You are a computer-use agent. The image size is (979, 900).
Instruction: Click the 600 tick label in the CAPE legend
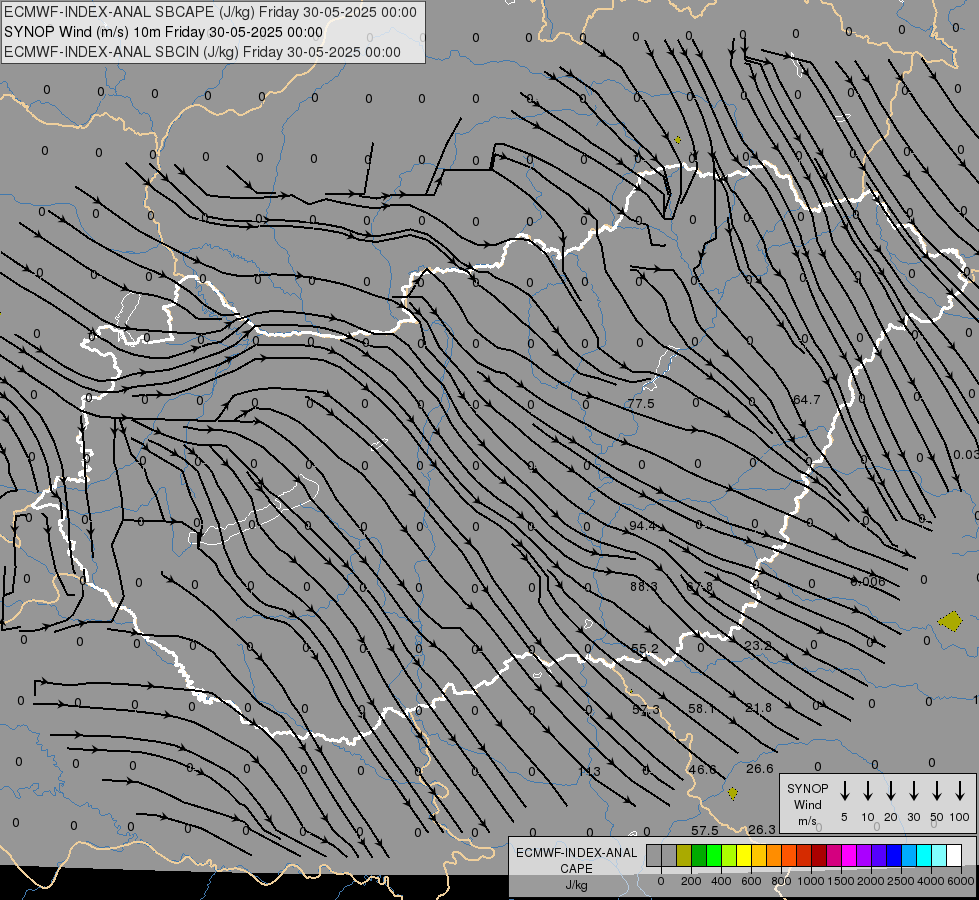(x=751, y=881)
